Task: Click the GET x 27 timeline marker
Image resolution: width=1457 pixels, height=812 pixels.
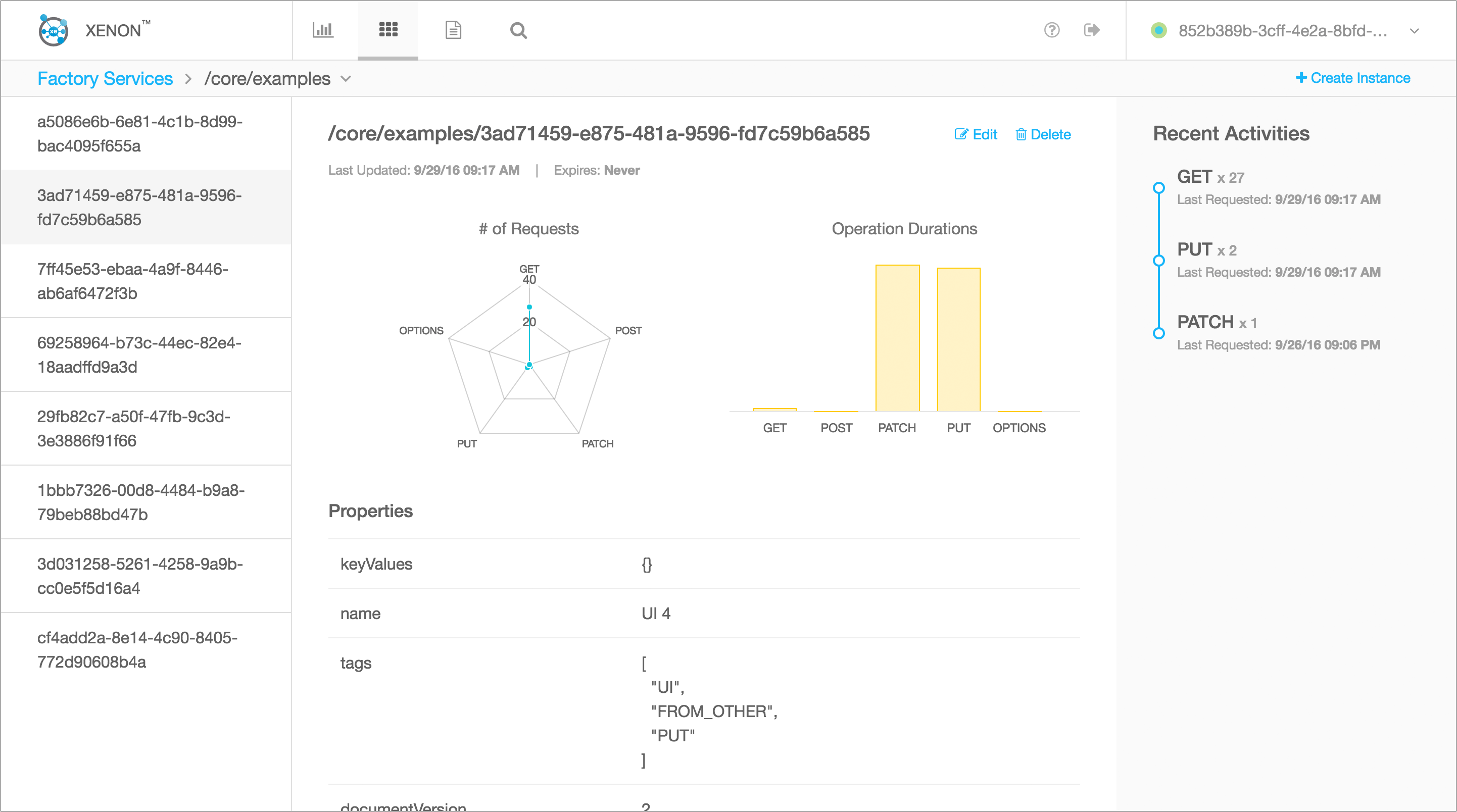Action: point(1159,187)
